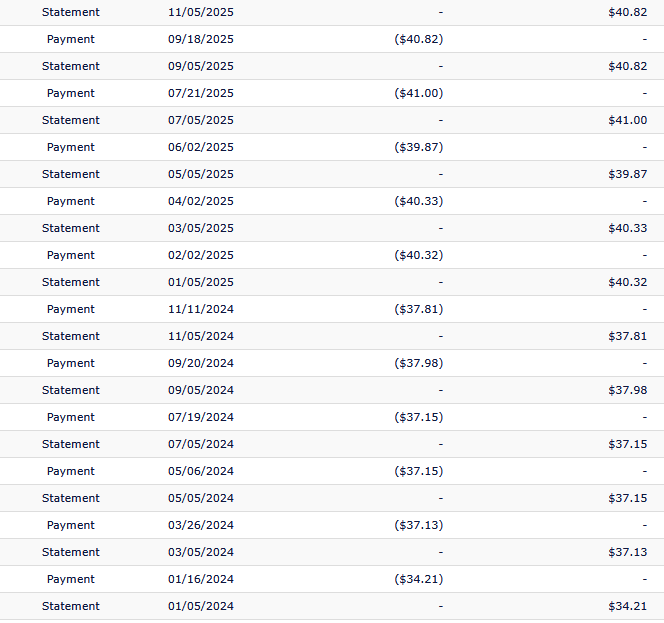Select the $37.98 statement amount
The width and height of the screenshot is (664, 623).
click(x=627, y=390)
